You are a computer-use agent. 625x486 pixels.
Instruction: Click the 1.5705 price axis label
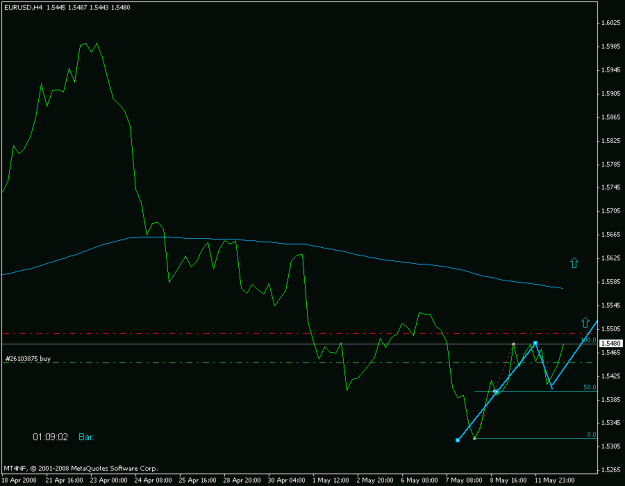click(x=611, y=211)
